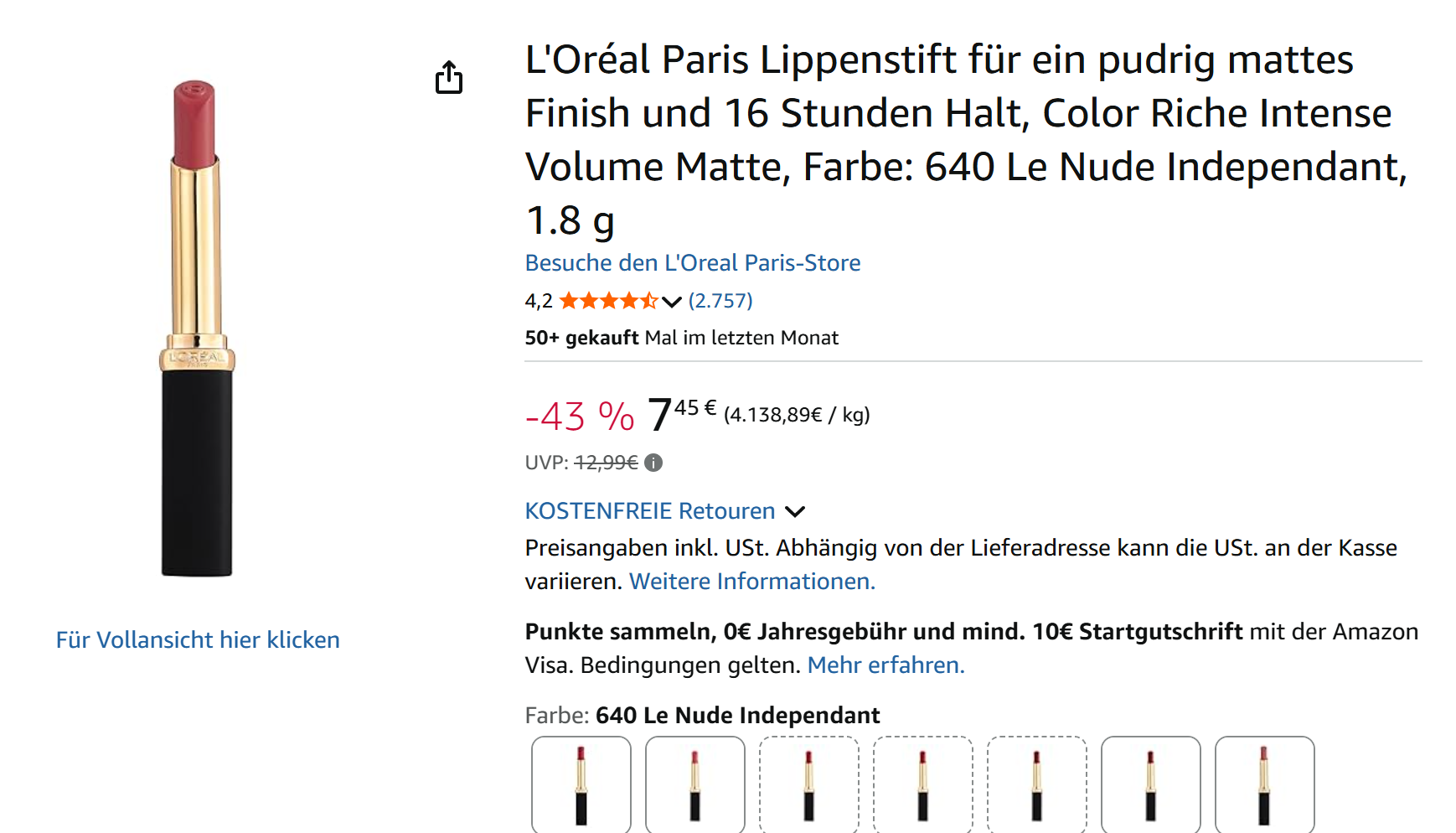Screen dimensions: 1456x833
Task: Click the large lipstick product image
Action: click(197, 329)
